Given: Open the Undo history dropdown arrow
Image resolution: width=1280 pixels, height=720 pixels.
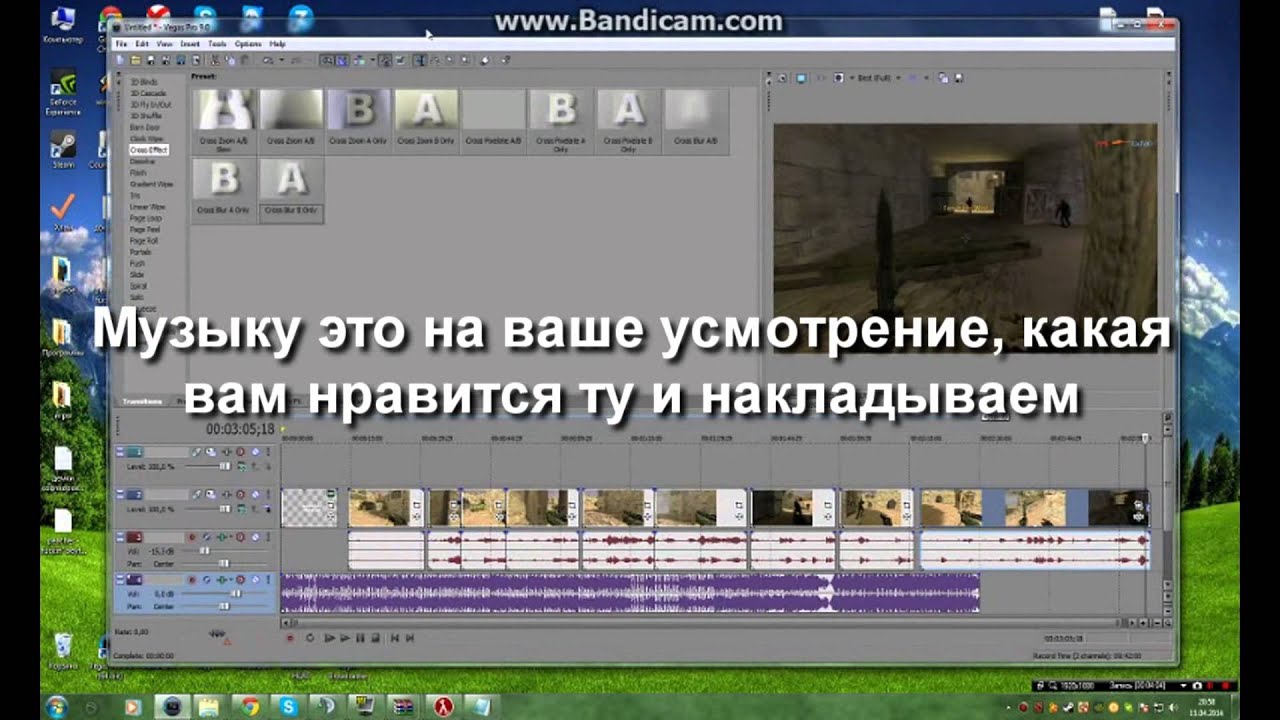Looking at the screenshot, I should point(281,60).
